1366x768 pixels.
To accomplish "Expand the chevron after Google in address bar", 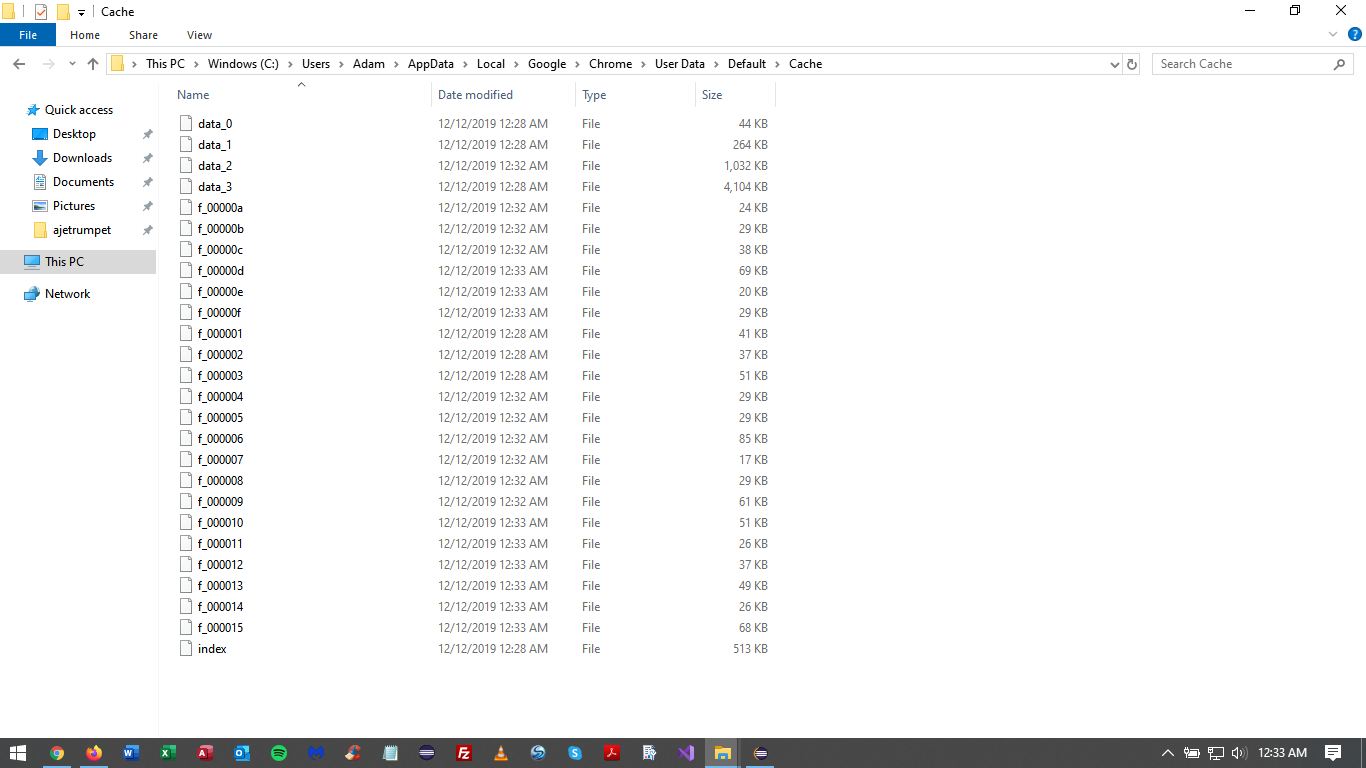I will pyautogui.click(x=577, y=64).
